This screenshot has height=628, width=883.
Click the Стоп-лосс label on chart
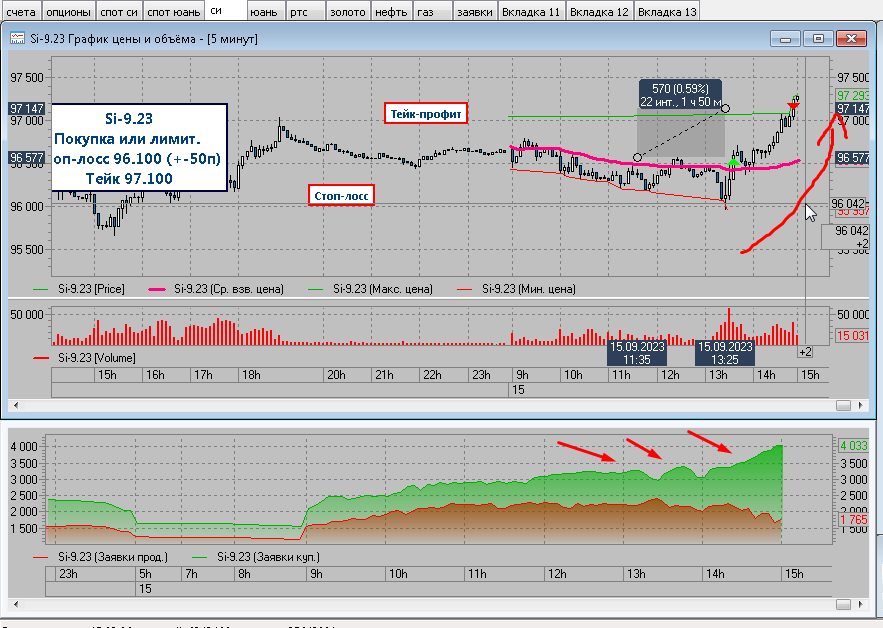(x=341, y=196)
